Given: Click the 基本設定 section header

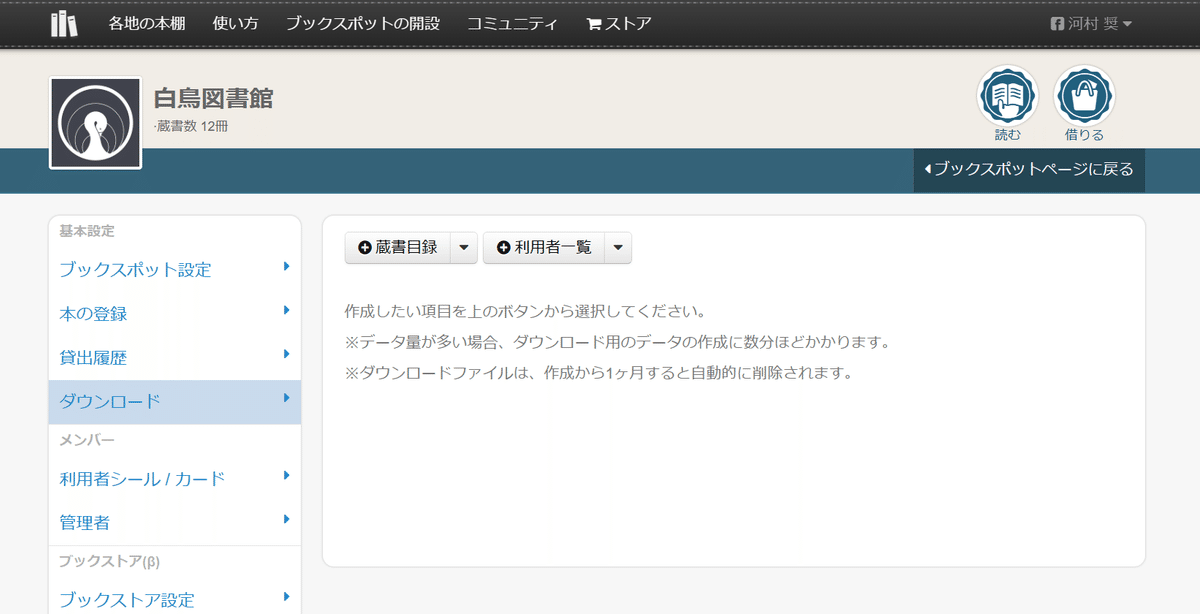Looking at the screenshot, I should pos(87,231).
